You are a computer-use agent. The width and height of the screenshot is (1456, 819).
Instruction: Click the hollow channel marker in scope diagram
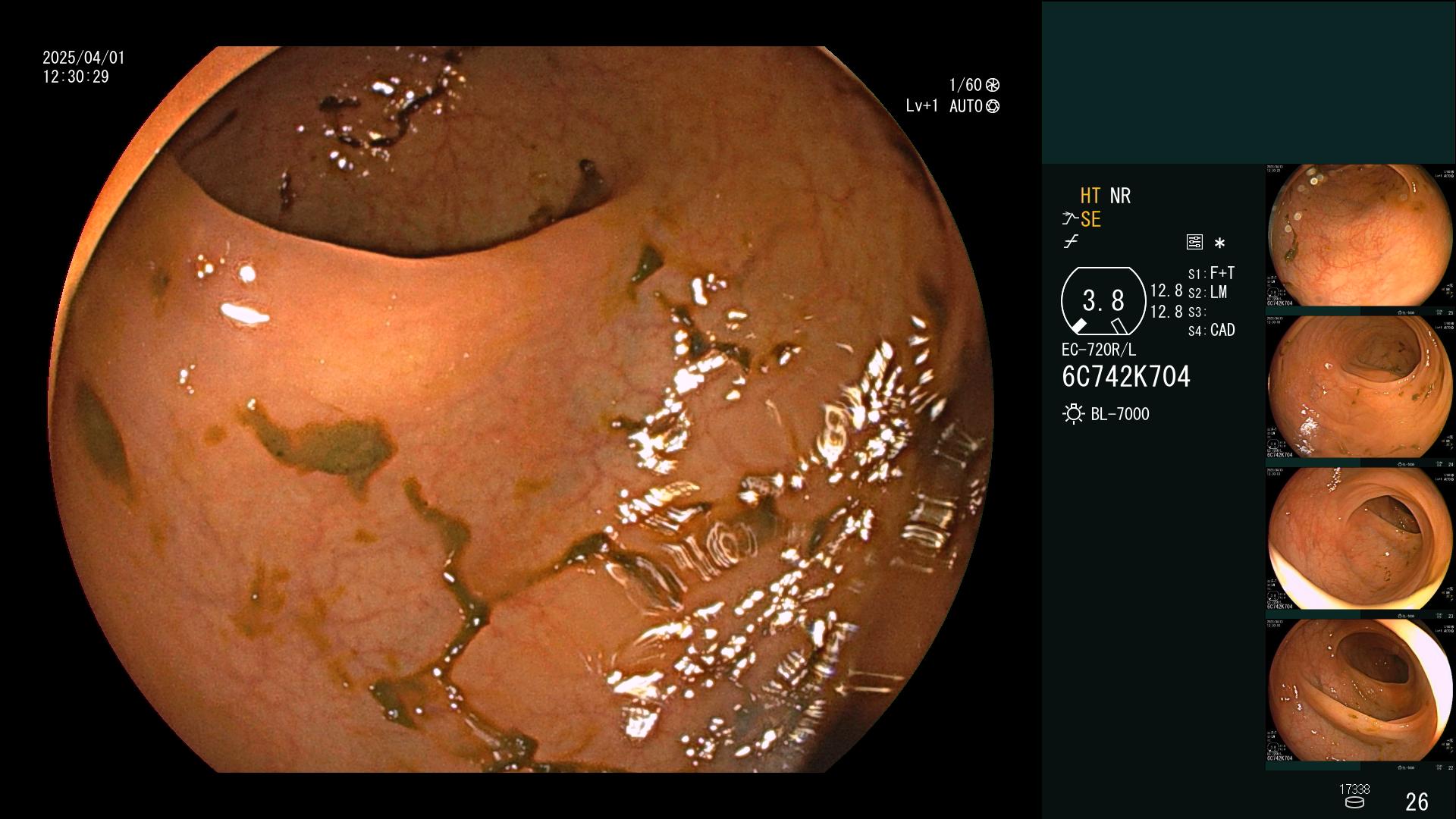(1119, 326)
